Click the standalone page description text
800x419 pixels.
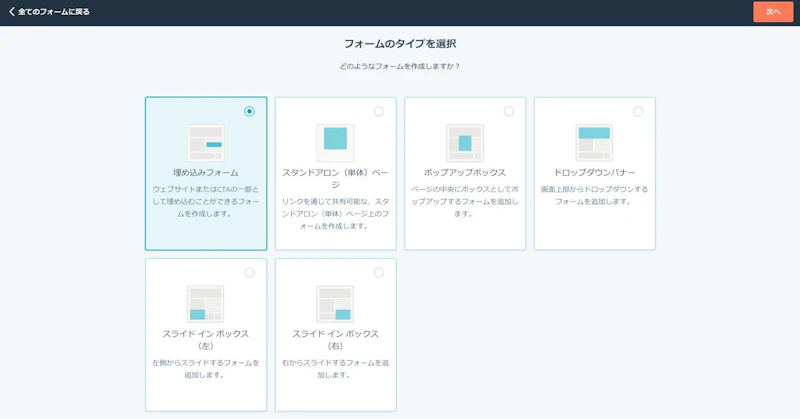[335, 214]
